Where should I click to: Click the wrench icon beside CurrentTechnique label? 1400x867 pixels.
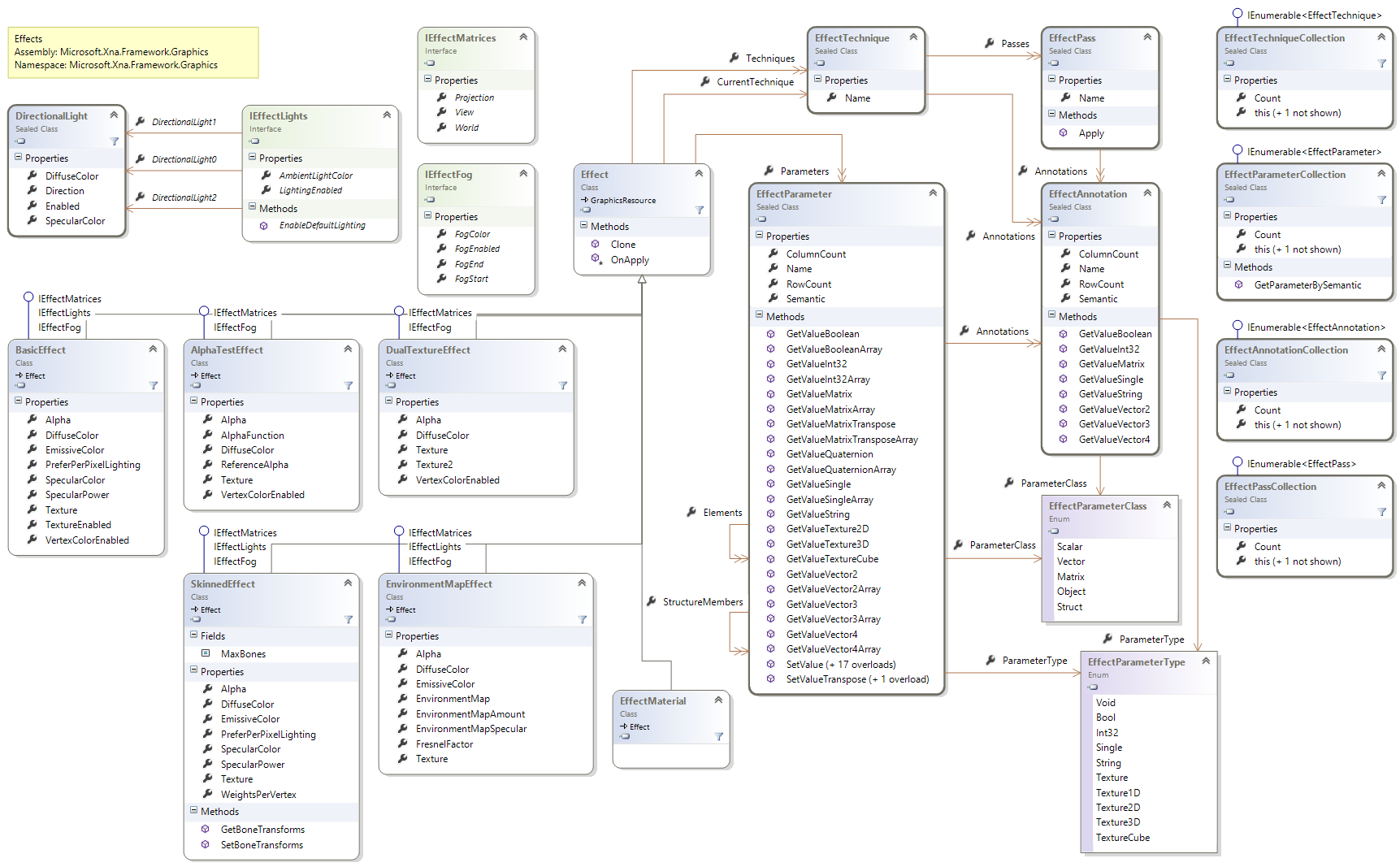pyautogui.click(x=704, y=81)
